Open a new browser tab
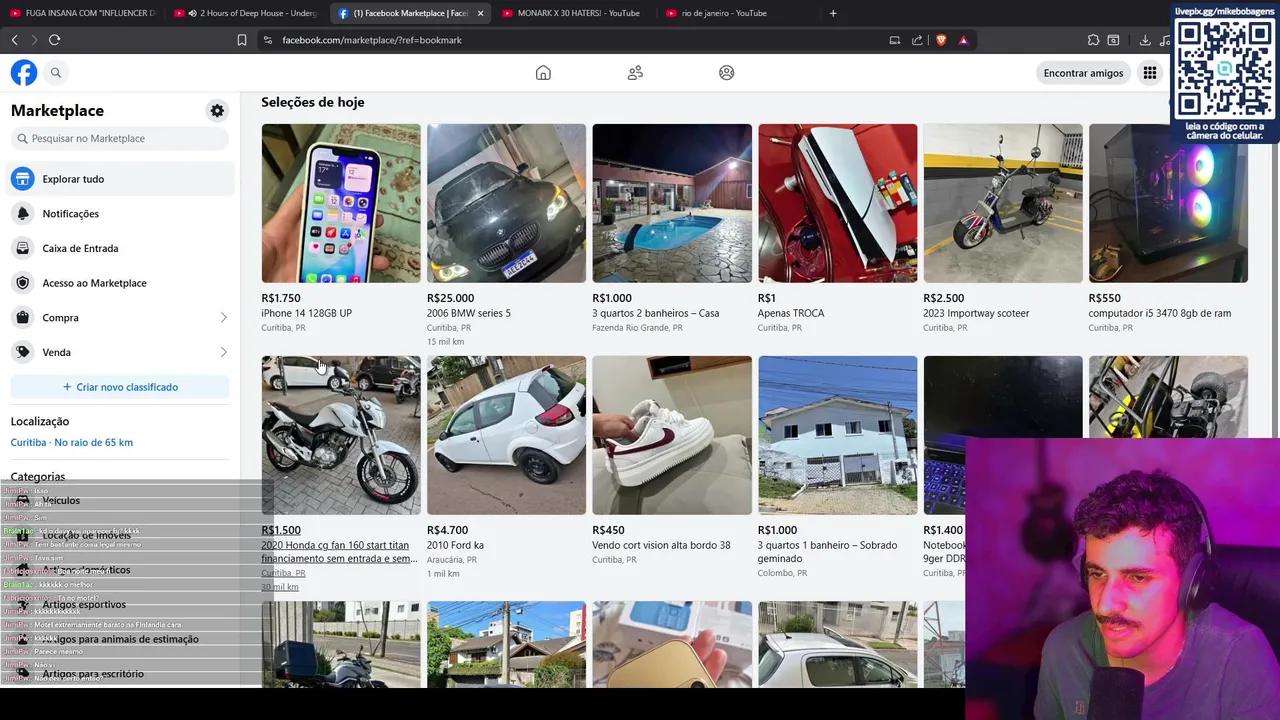Viewport: 1280px width, 720px height. pyautogui.click(x=833, y=13)
